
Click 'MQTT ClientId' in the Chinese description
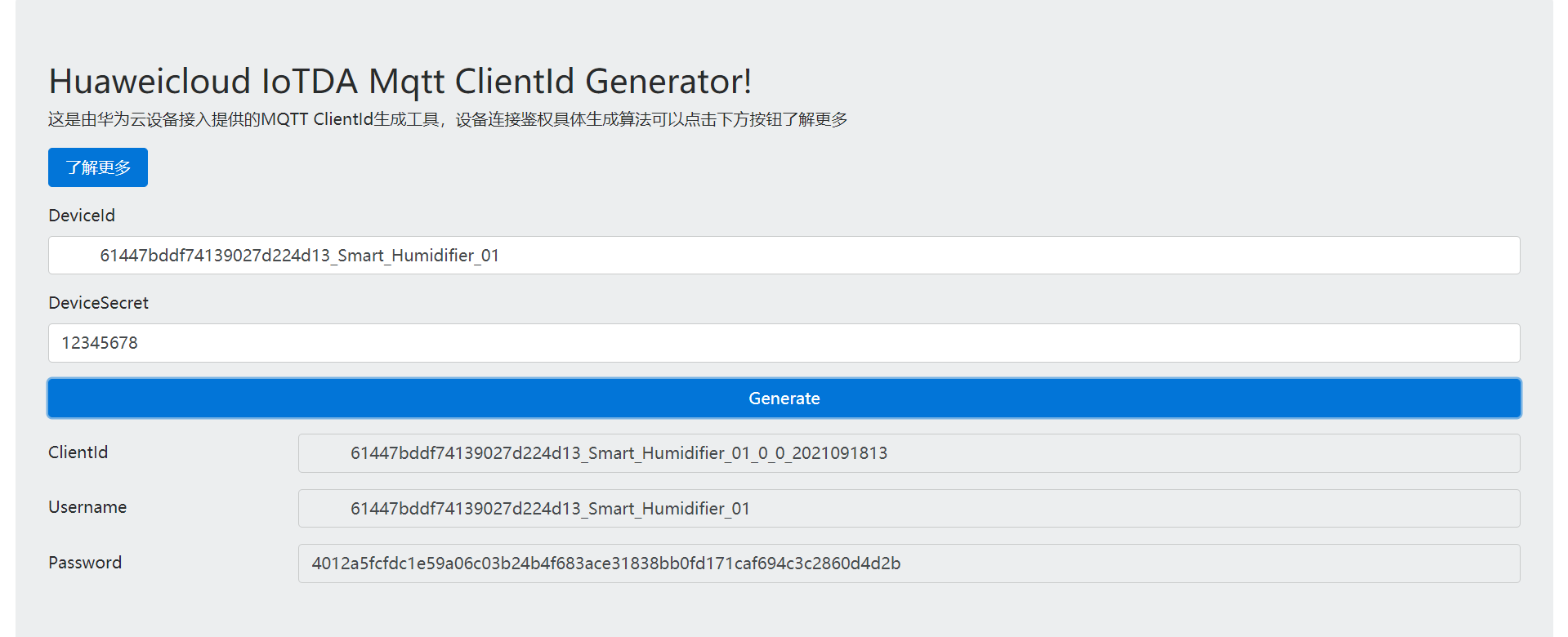(x=317, y=120)
